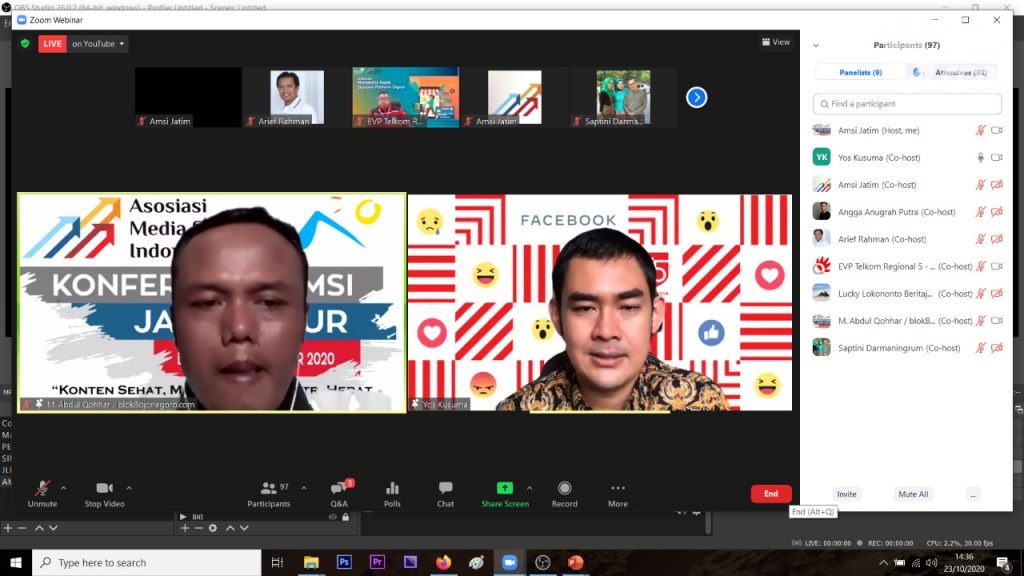1024x576 pixels.
Task: Expand audio options arrow beside Unmute
Action: click(x=63, y=488)
